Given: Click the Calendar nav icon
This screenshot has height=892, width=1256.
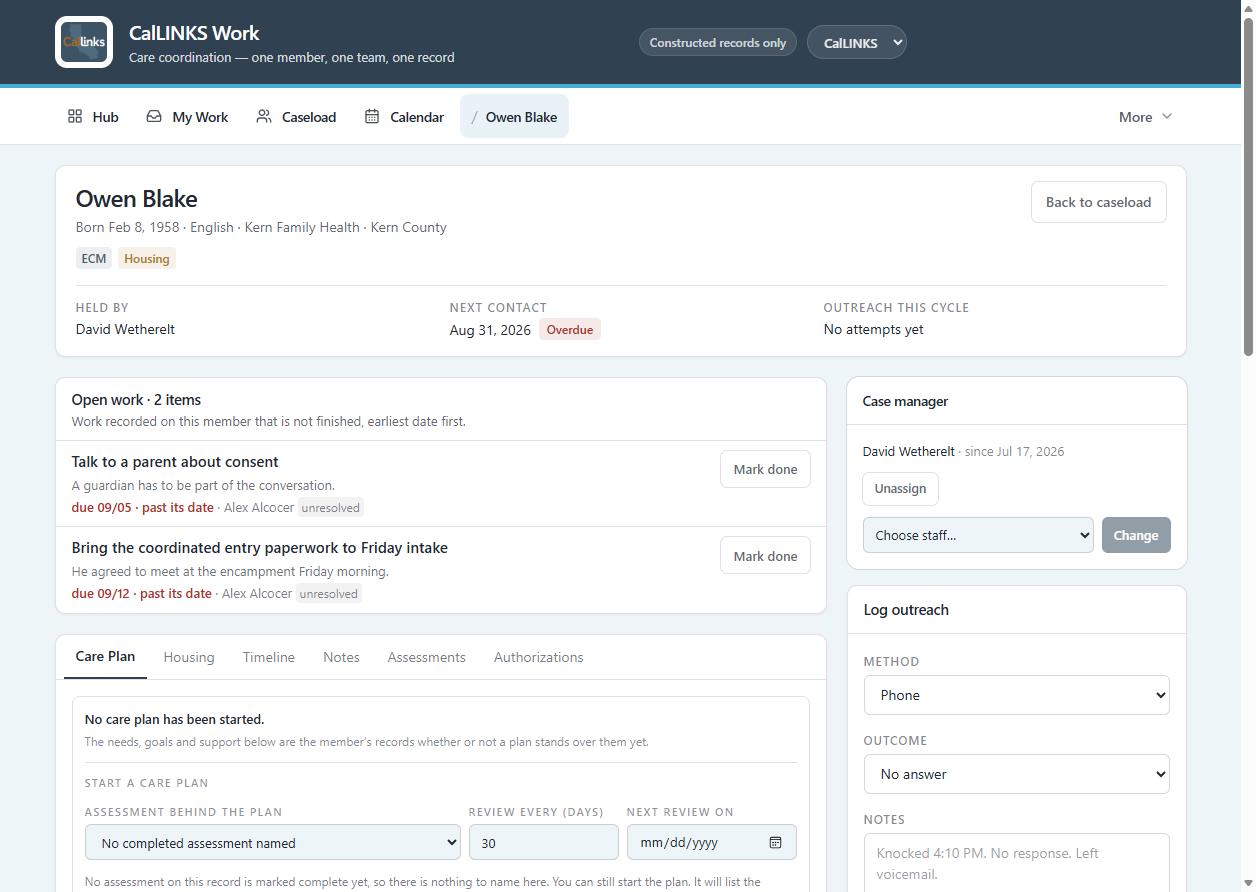Looking at the screenshot, I should coord(372,116).
